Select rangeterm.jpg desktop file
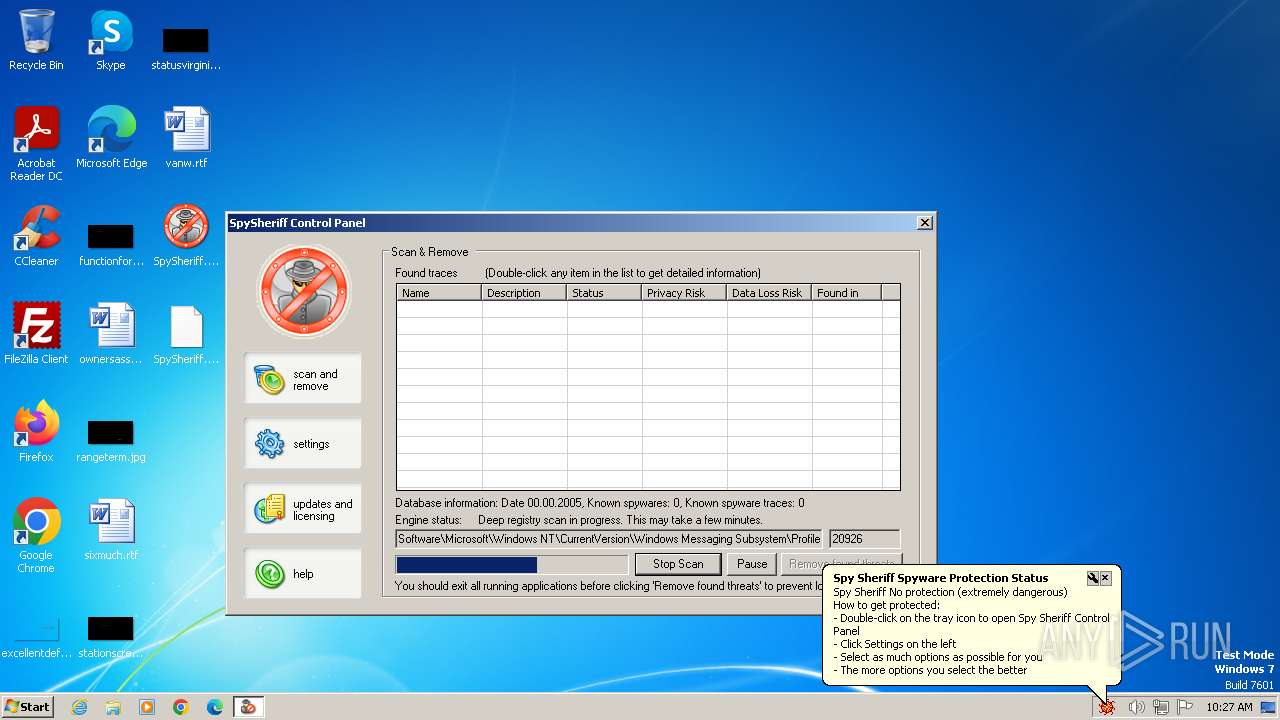1280x720 pixels. point(111,439)
